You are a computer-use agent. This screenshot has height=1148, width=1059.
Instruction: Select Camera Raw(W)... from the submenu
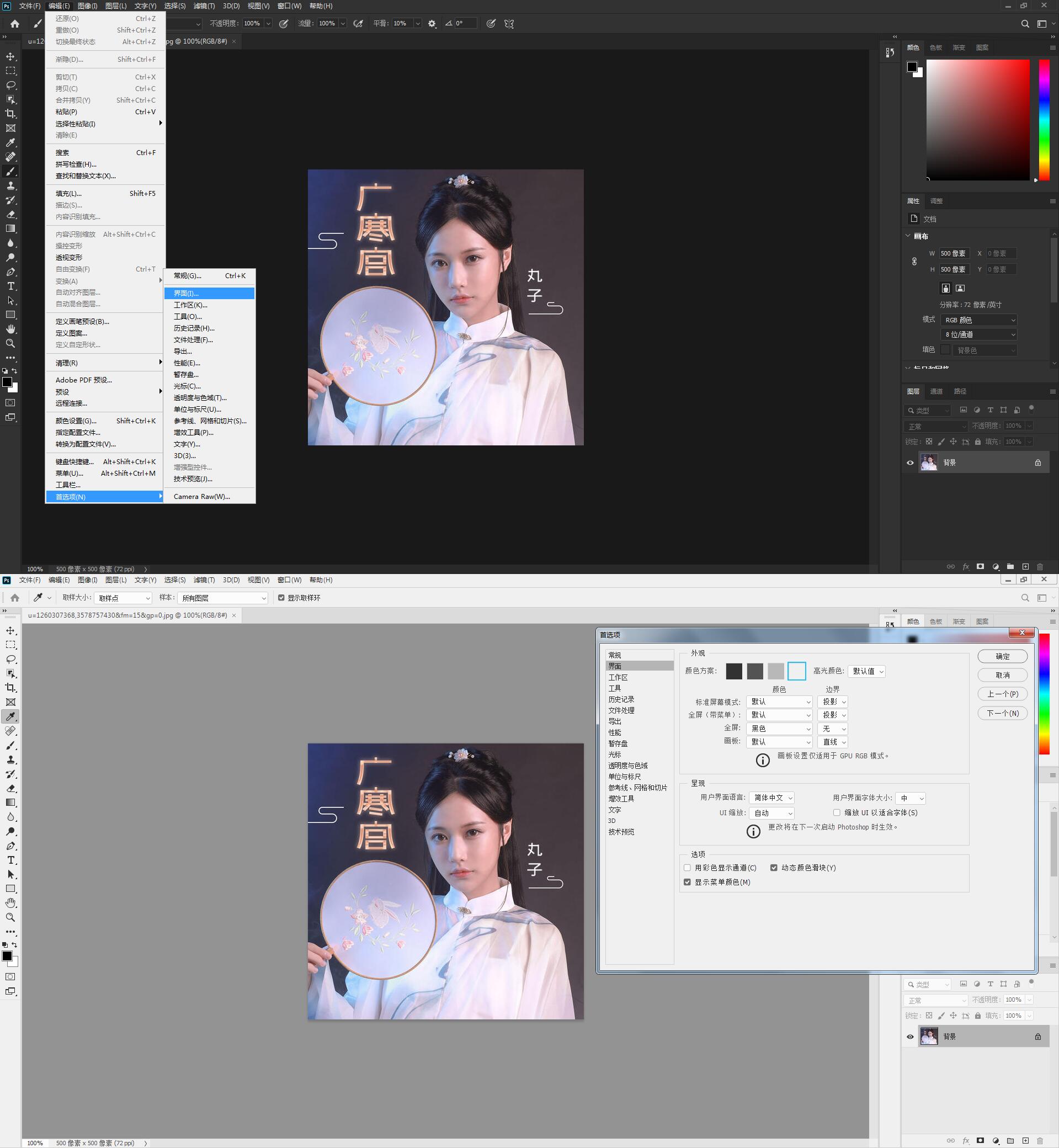click(x=202, y=496)
